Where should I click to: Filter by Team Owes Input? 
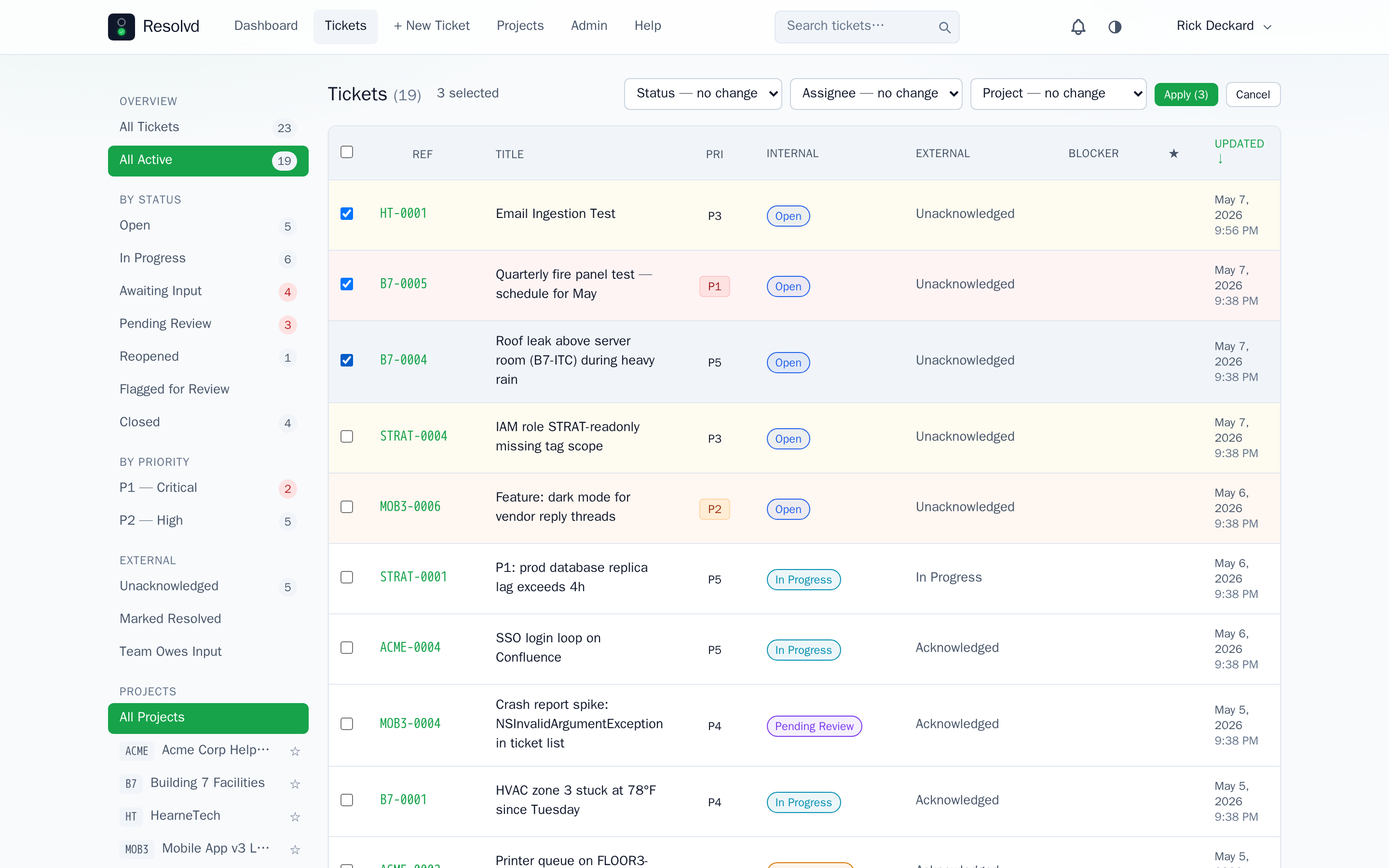[208, 652]
